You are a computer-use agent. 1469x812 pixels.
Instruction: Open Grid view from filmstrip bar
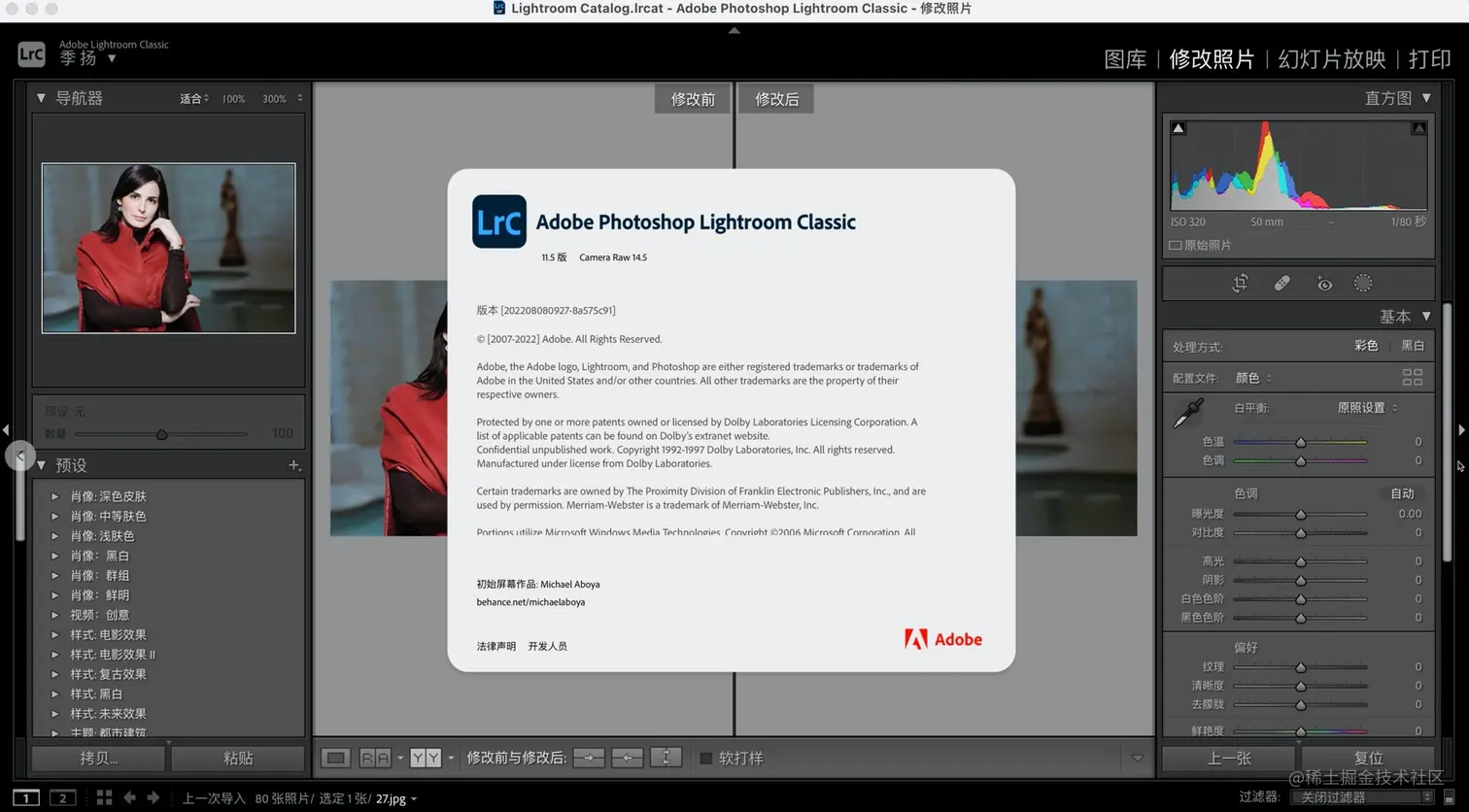coord(104,797)
